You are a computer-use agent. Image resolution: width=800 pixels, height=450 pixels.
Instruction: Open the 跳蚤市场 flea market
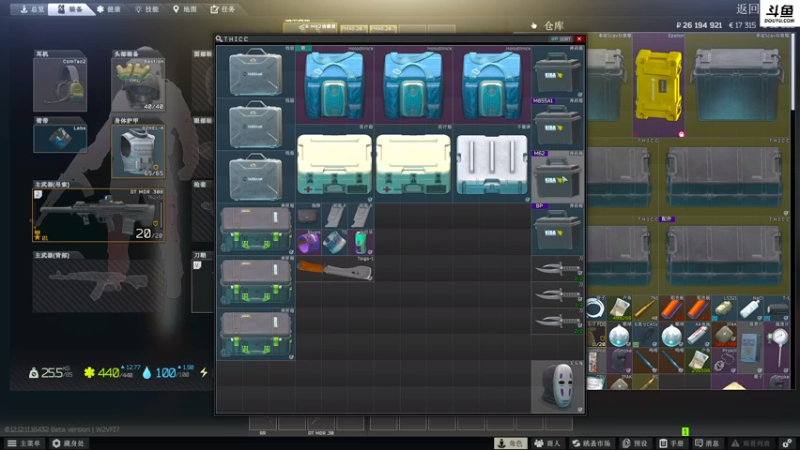591,443
